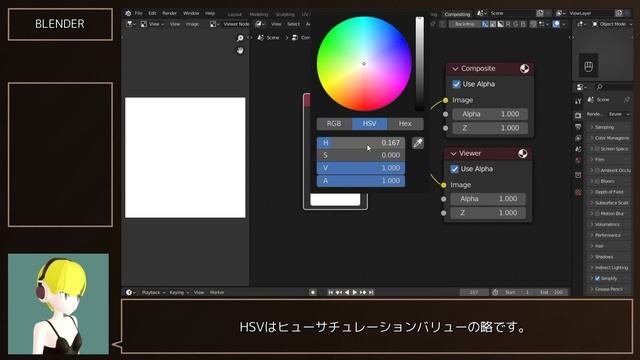Click the Composite node Alpha value field
This screenshot has height=360, width=640.
[x=490, y=114]
